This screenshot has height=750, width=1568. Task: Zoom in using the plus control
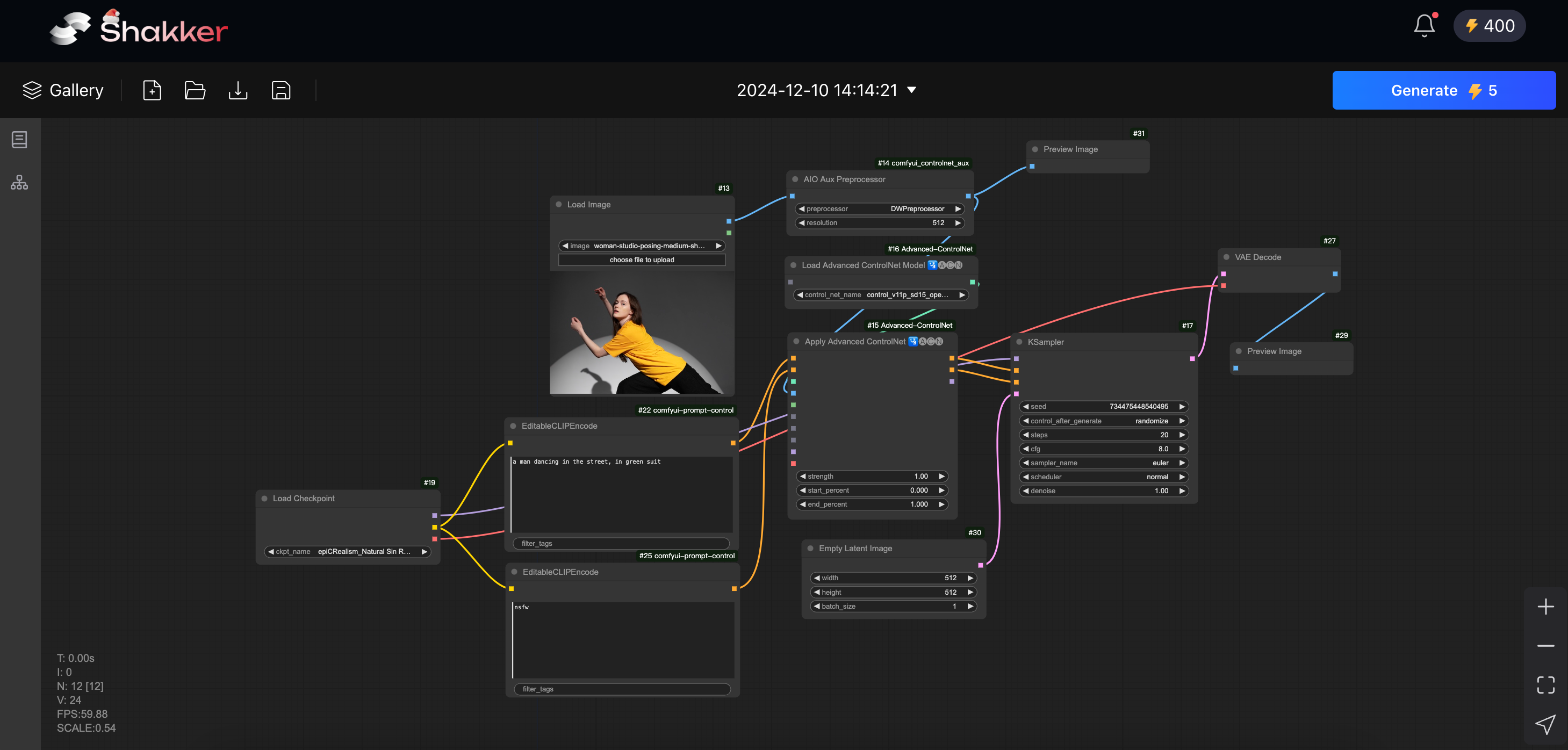(1545, 605)
